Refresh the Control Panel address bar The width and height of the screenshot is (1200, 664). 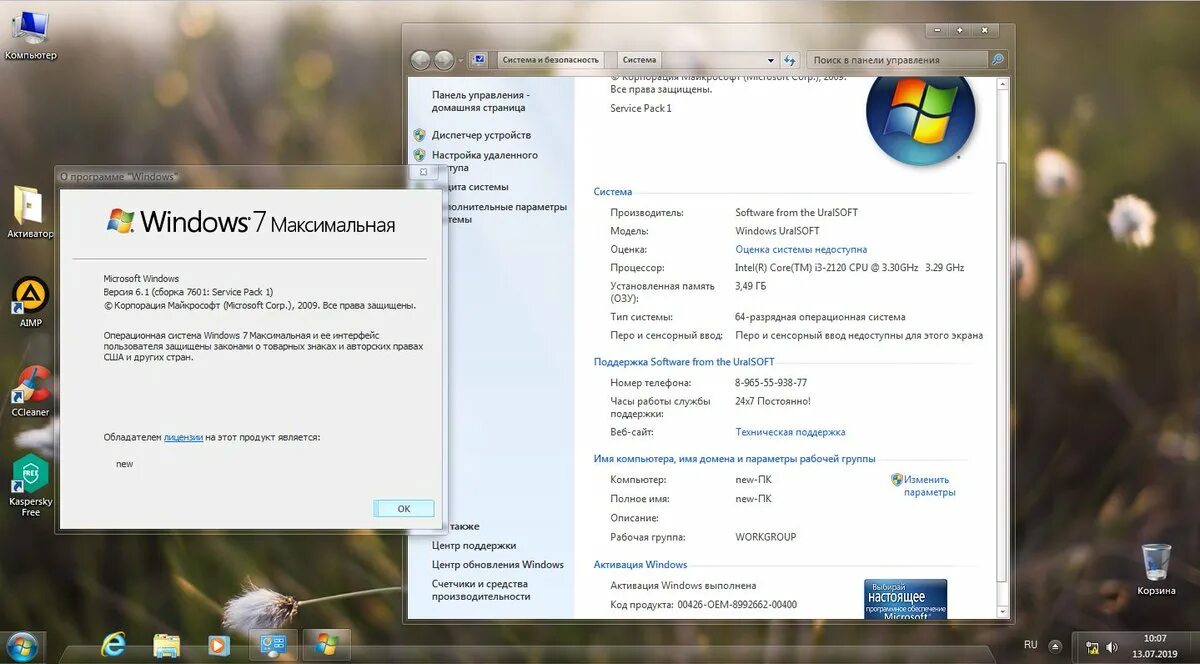790,60
